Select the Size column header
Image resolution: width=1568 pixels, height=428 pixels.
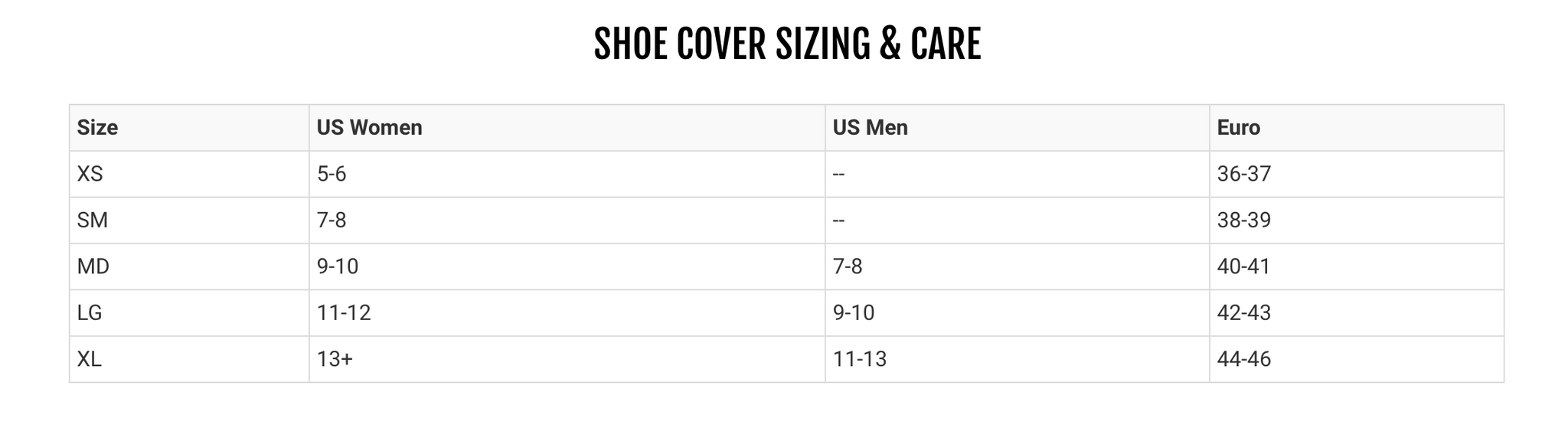[97, 128]
